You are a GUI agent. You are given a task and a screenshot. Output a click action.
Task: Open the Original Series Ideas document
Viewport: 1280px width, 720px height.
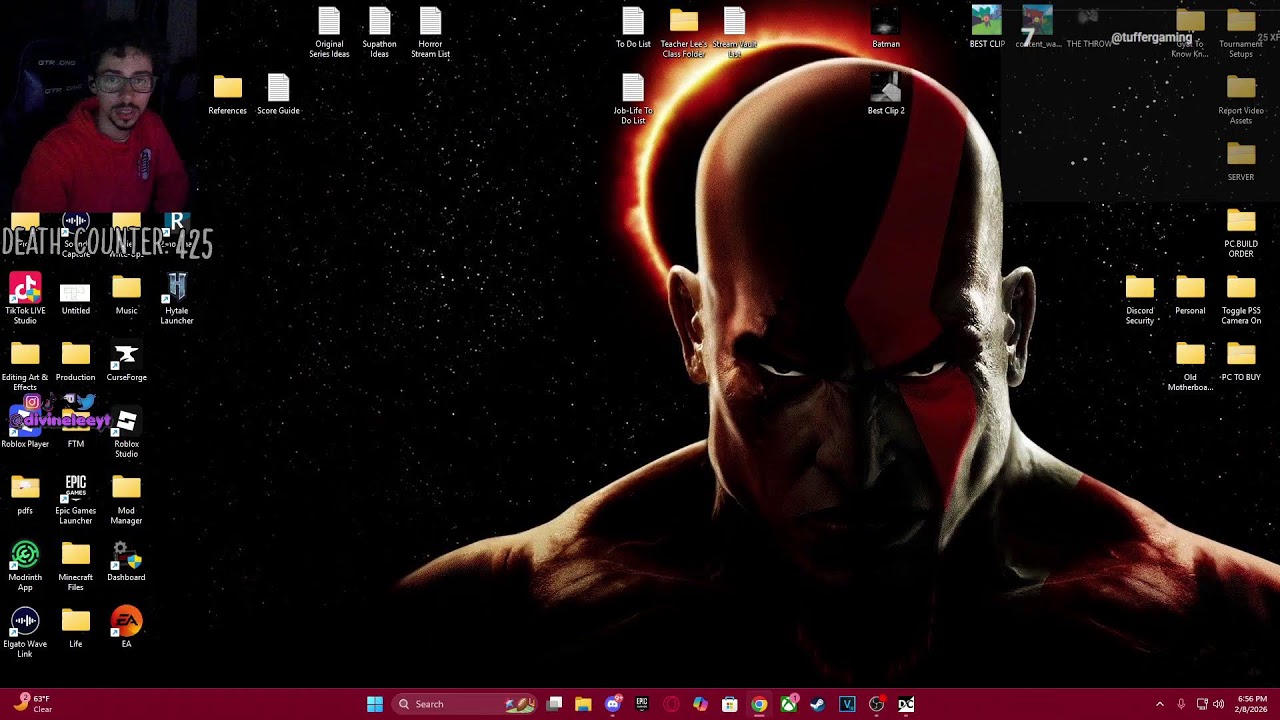click(329, 33)
